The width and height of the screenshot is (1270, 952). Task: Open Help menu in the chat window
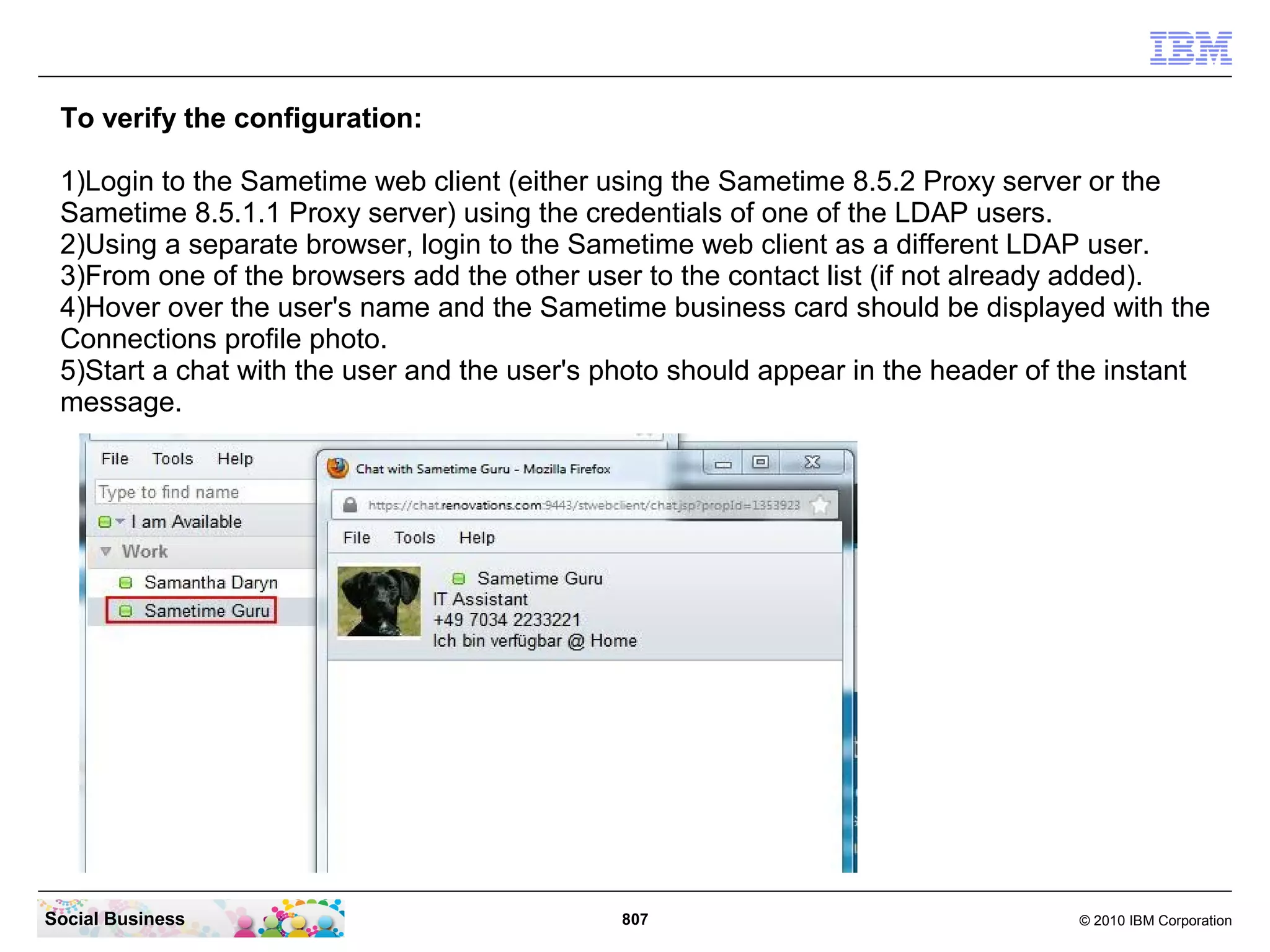pyautogui.click(x=477, y=538)
